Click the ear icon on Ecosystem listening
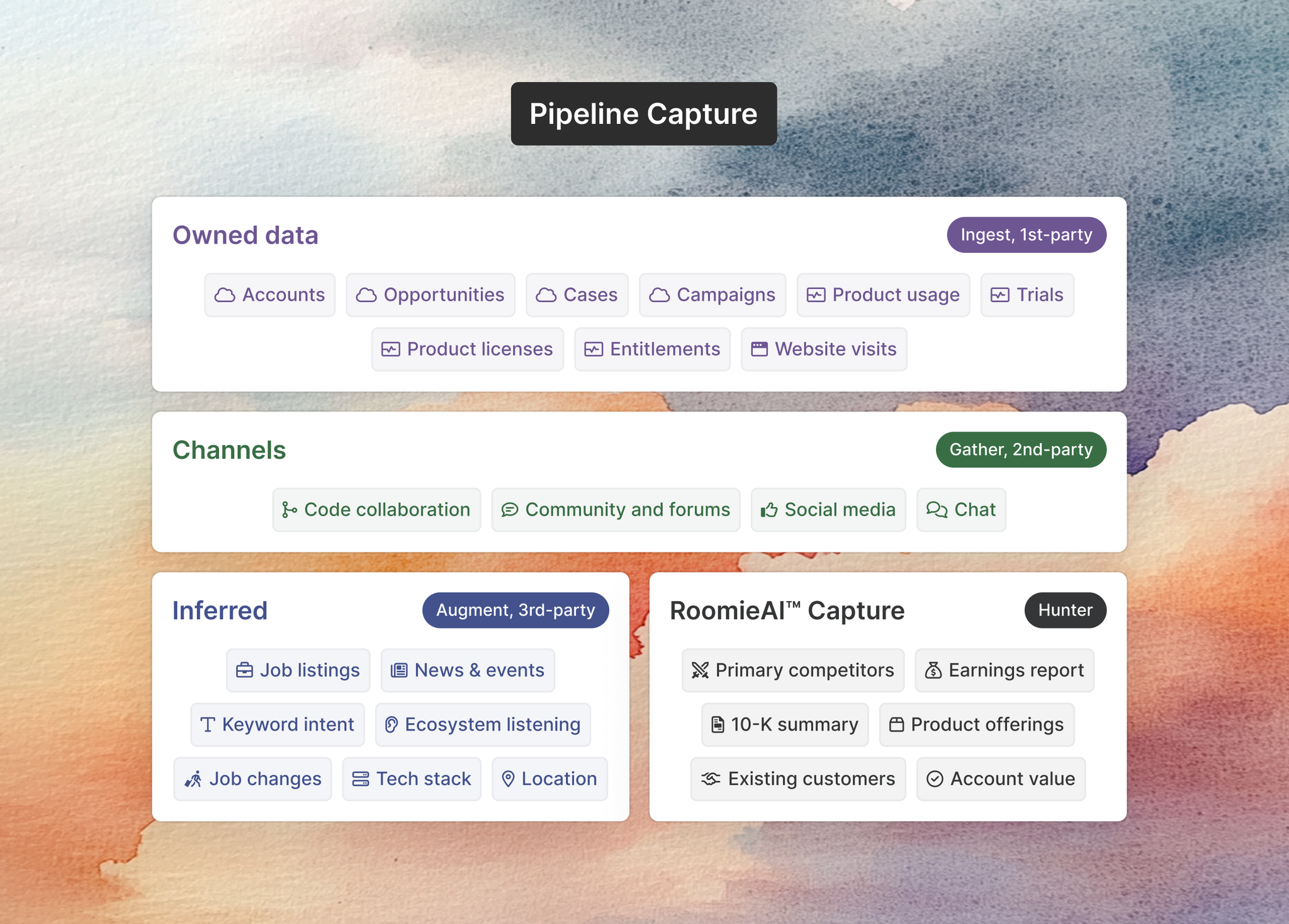This screenshot has width=1289, height=924. 391,725
